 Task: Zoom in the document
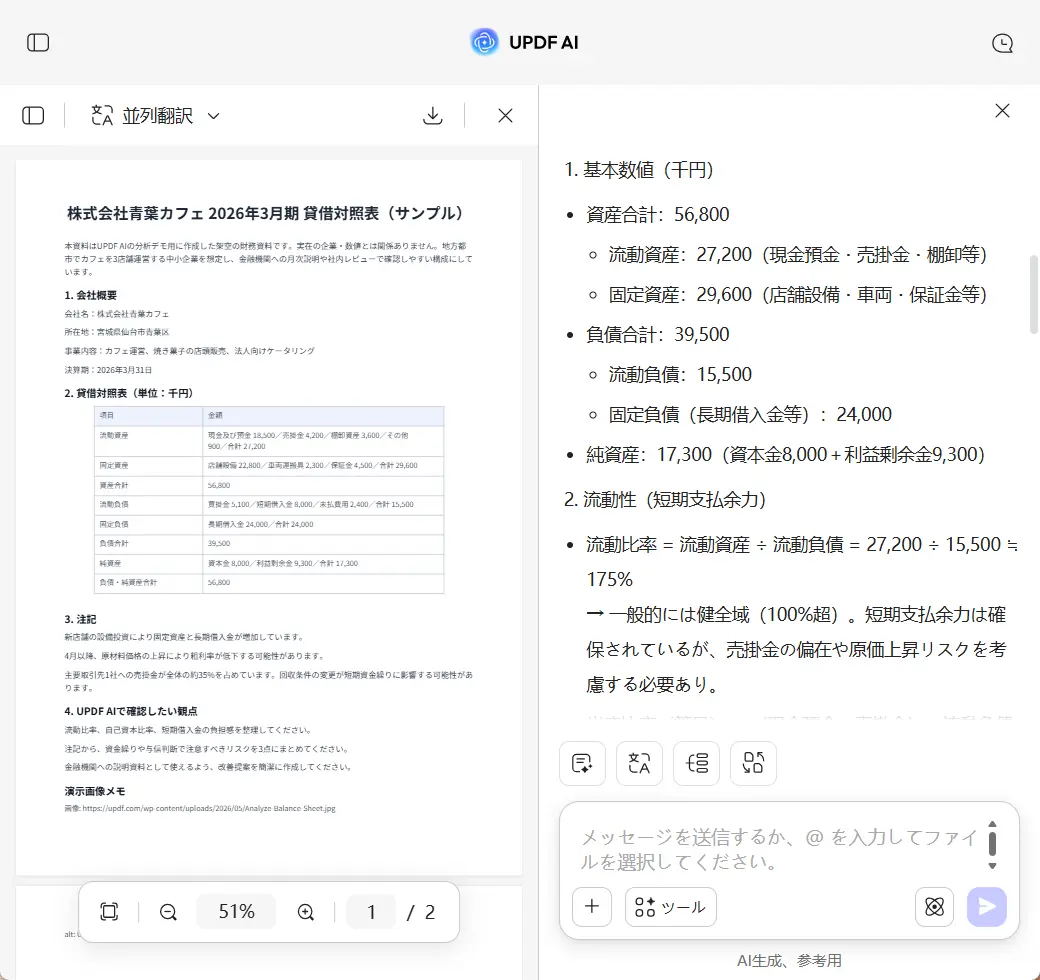(x=305, y=912)
